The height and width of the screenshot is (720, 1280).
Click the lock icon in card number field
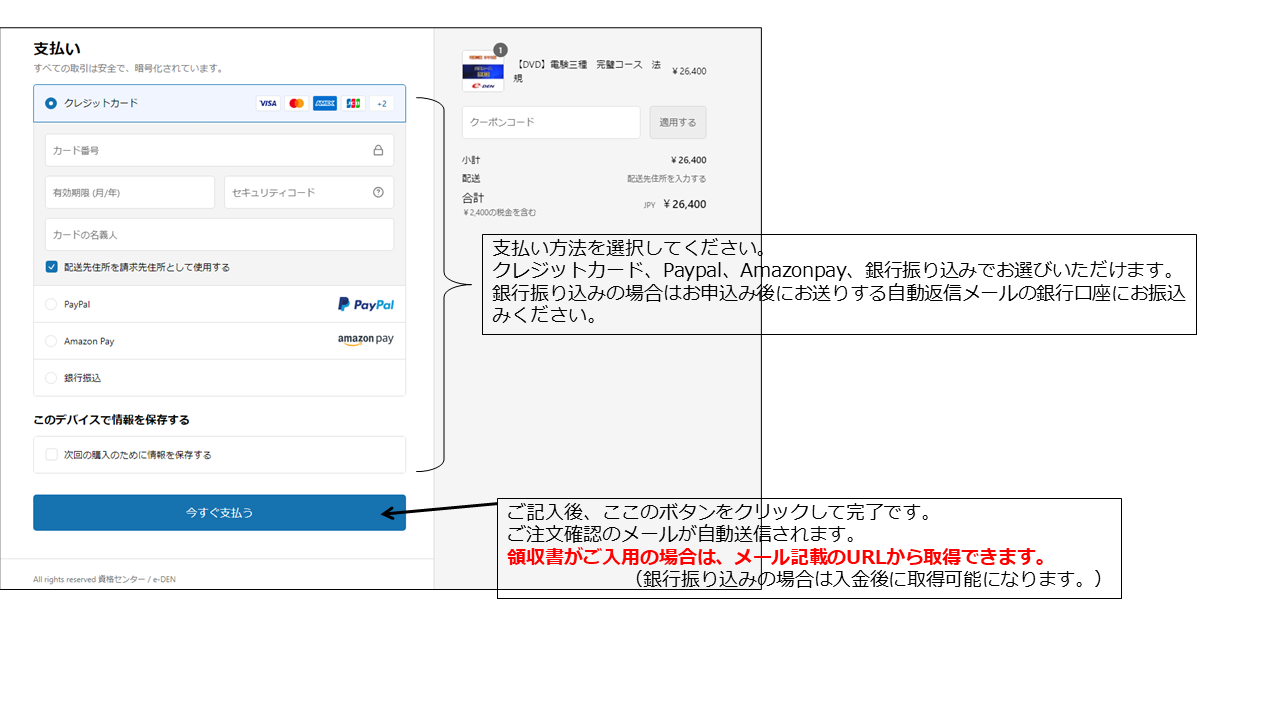378,151
